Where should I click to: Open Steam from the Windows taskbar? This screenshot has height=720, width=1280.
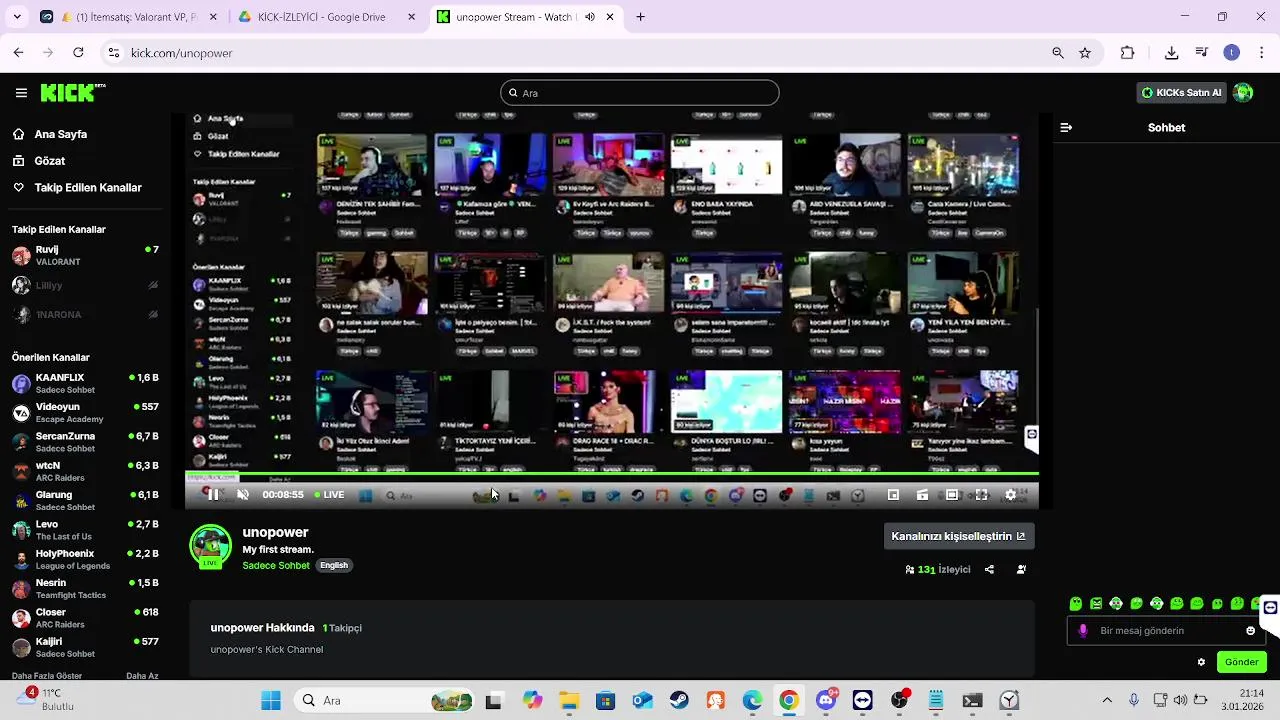[x=679, y=700]
